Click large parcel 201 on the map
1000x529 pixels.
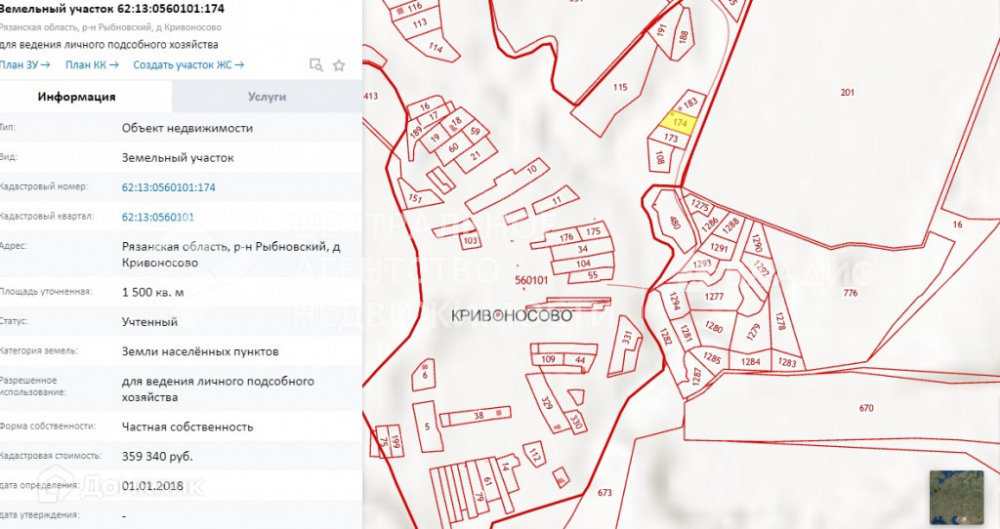[847, 93]
